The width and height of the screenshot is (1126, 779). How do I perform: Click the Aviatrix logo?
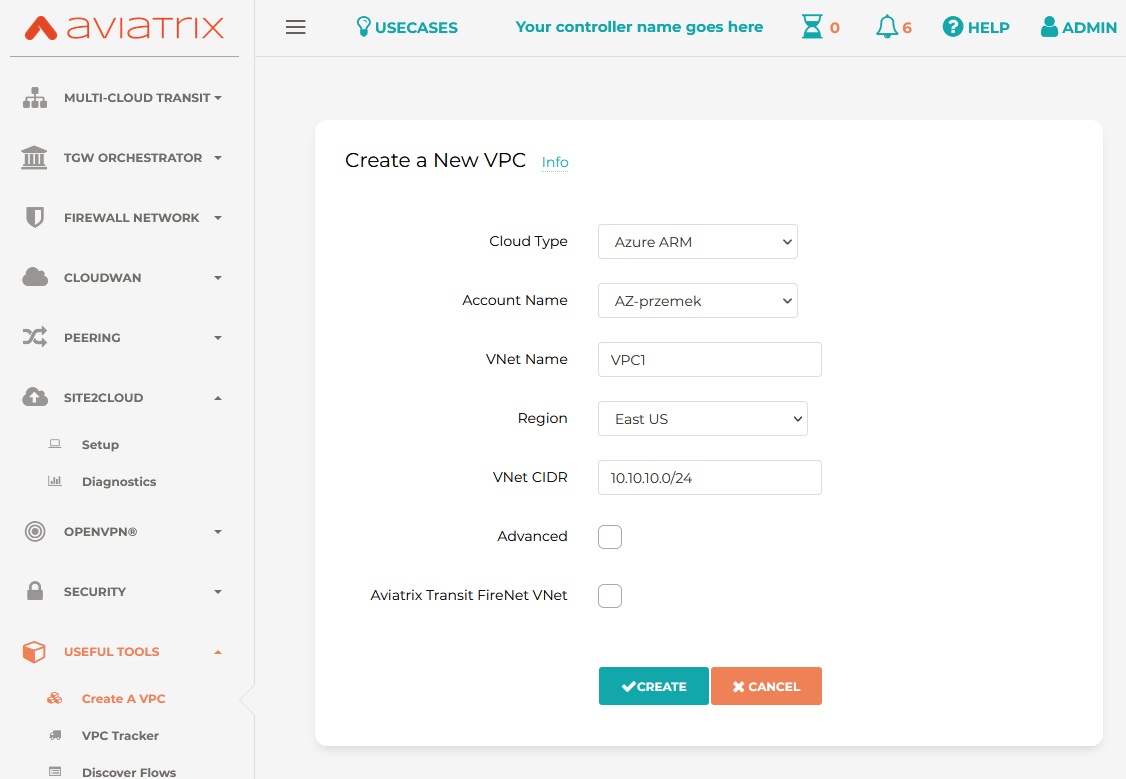124,27
